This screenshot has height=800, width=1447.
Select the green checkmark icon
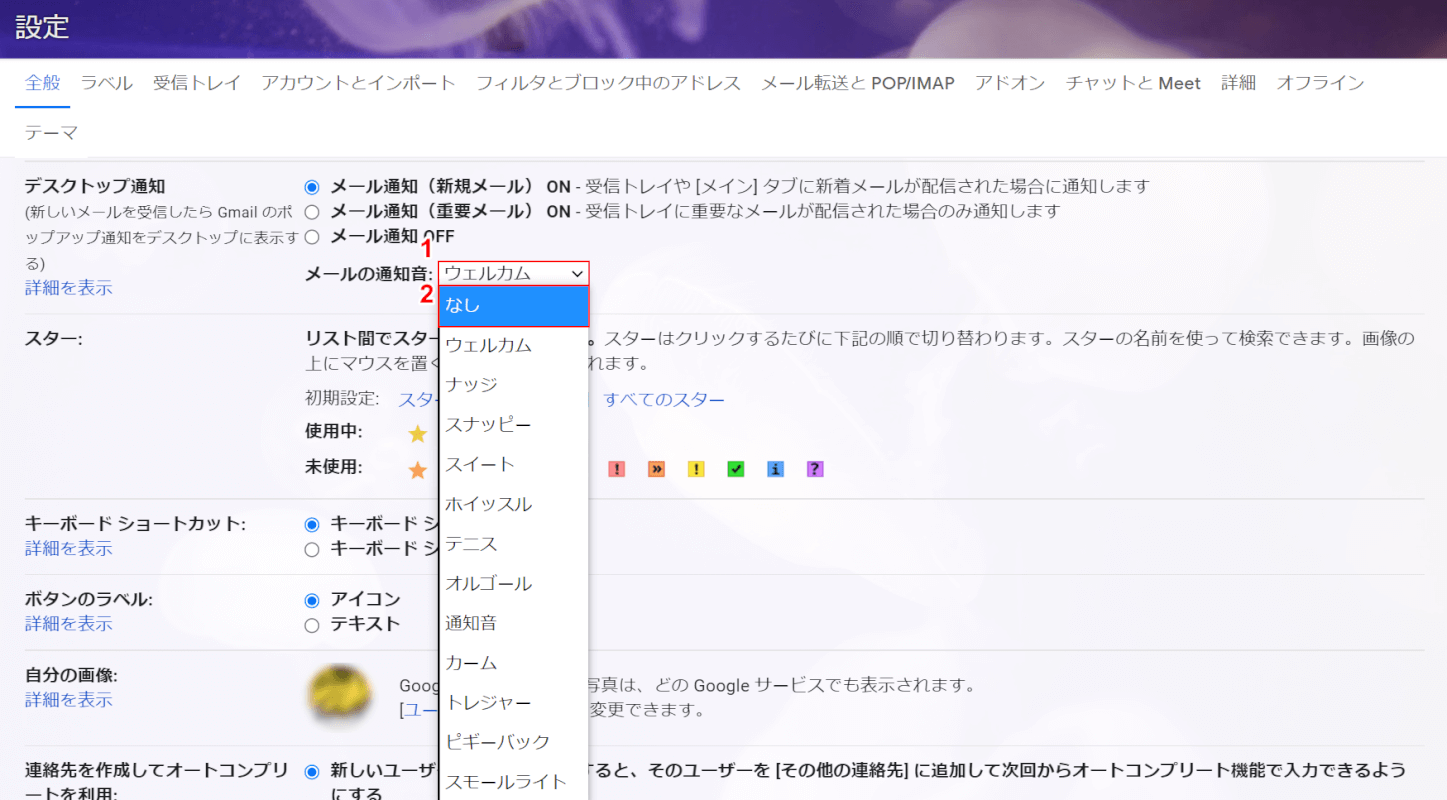(x=736, y=469)
